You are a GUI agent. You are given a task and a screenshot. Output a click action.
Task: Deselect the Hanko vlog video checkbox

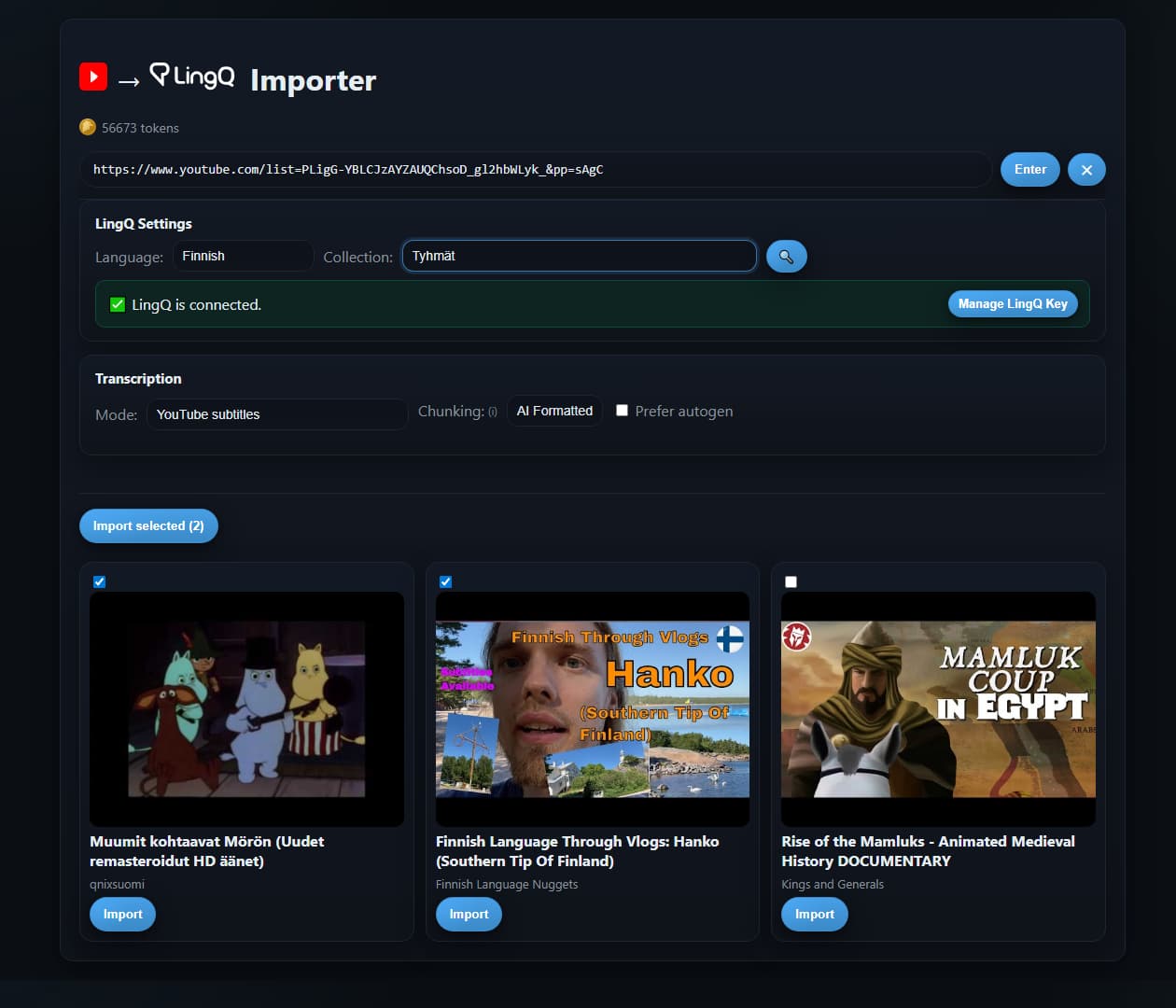coord(445,581)
